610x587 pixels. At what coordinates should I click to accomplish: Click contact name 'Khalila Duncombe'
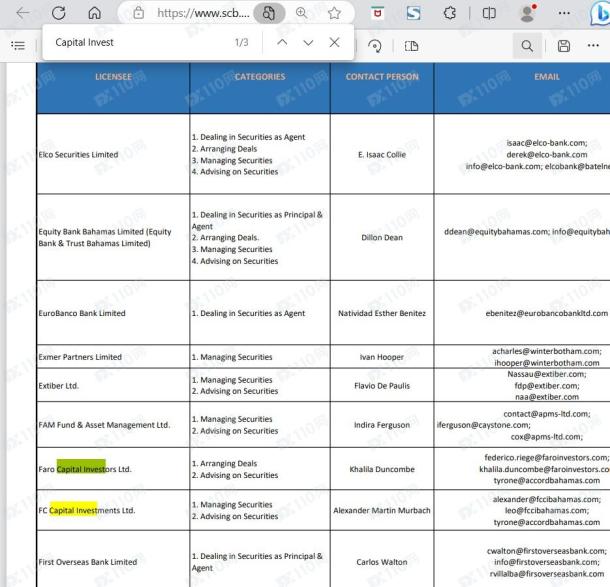coord(382,469)
